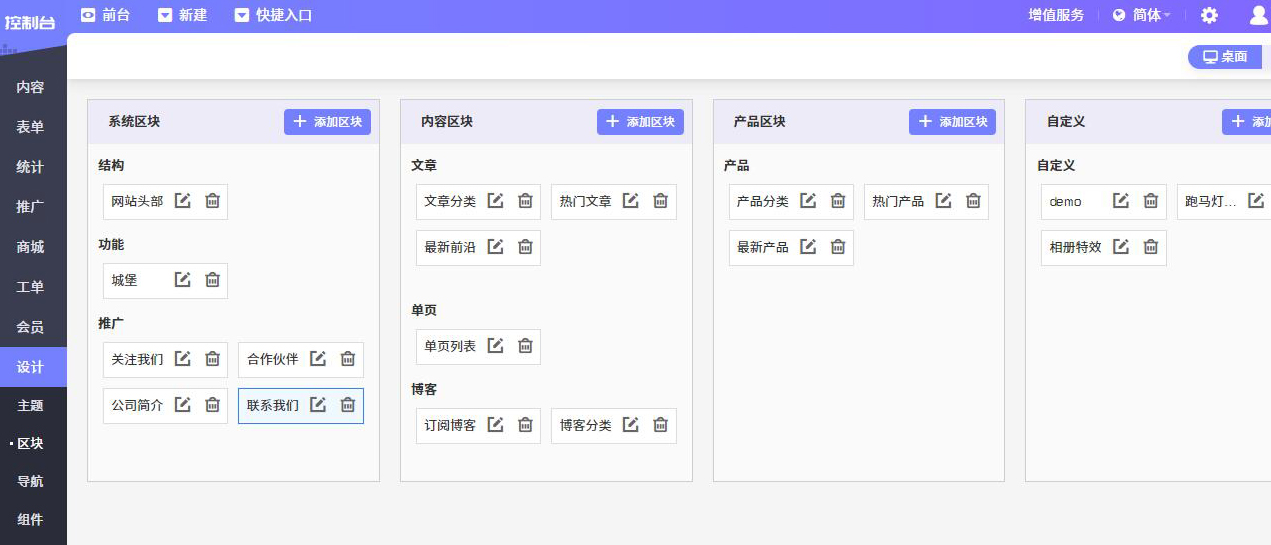Edit the 热门产品 block
Screen dimensions: 1271x545
point(943,200)
